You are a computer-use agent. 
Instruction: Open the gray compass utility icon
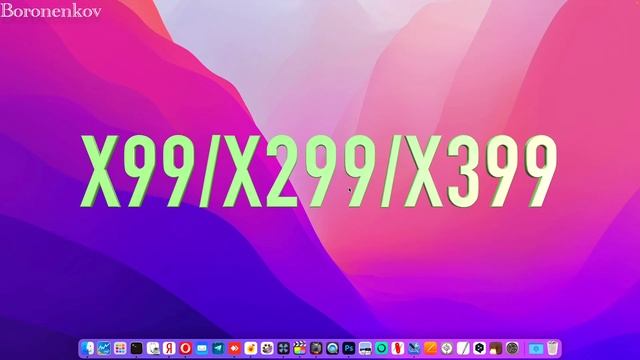click(x=447, y=348)
